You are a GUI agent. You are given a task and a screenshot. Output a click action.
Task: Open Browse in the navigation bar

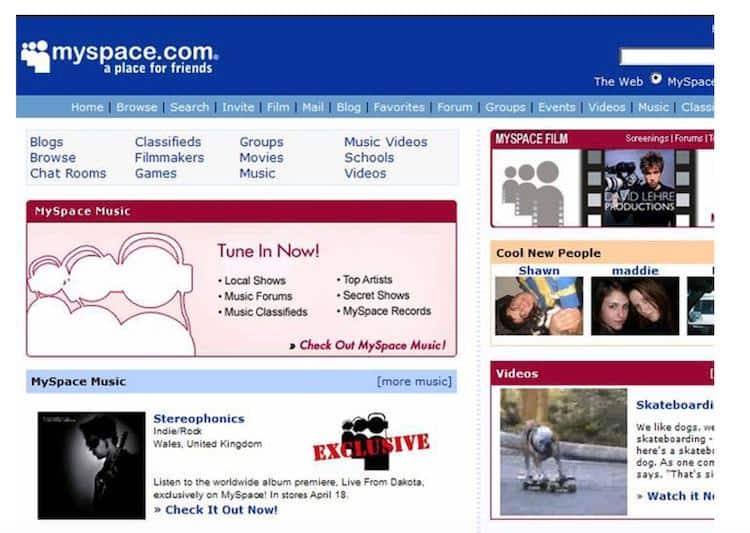pyautogui.click(x=137, y=107)
